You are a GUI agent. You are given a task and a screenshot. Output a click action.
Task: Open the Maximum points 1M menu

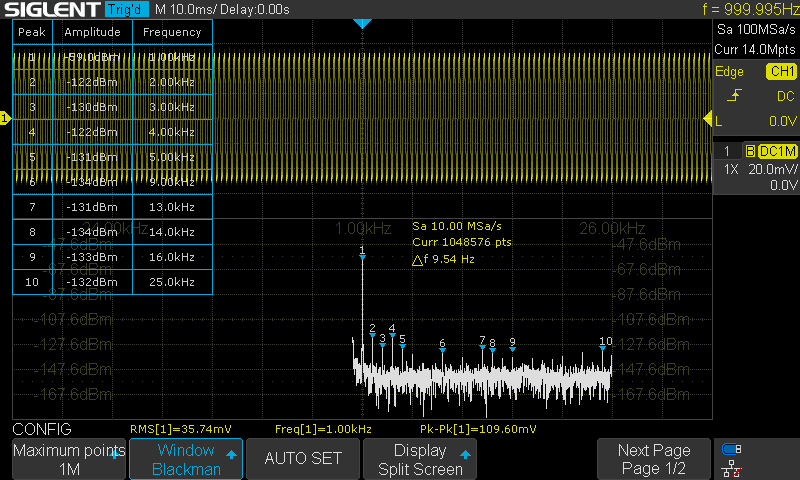coord(69,459)
